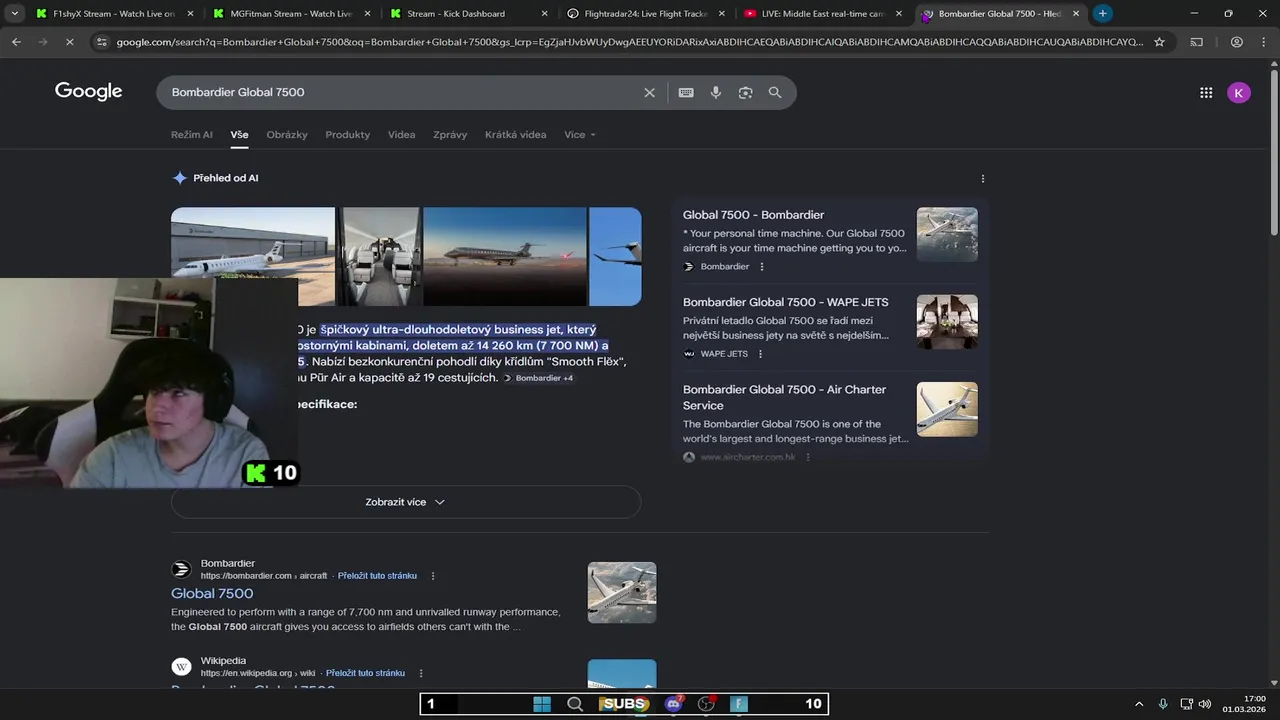Search by image with the Lens icon
1280x720 pixels.
click(x=745, y=92)
